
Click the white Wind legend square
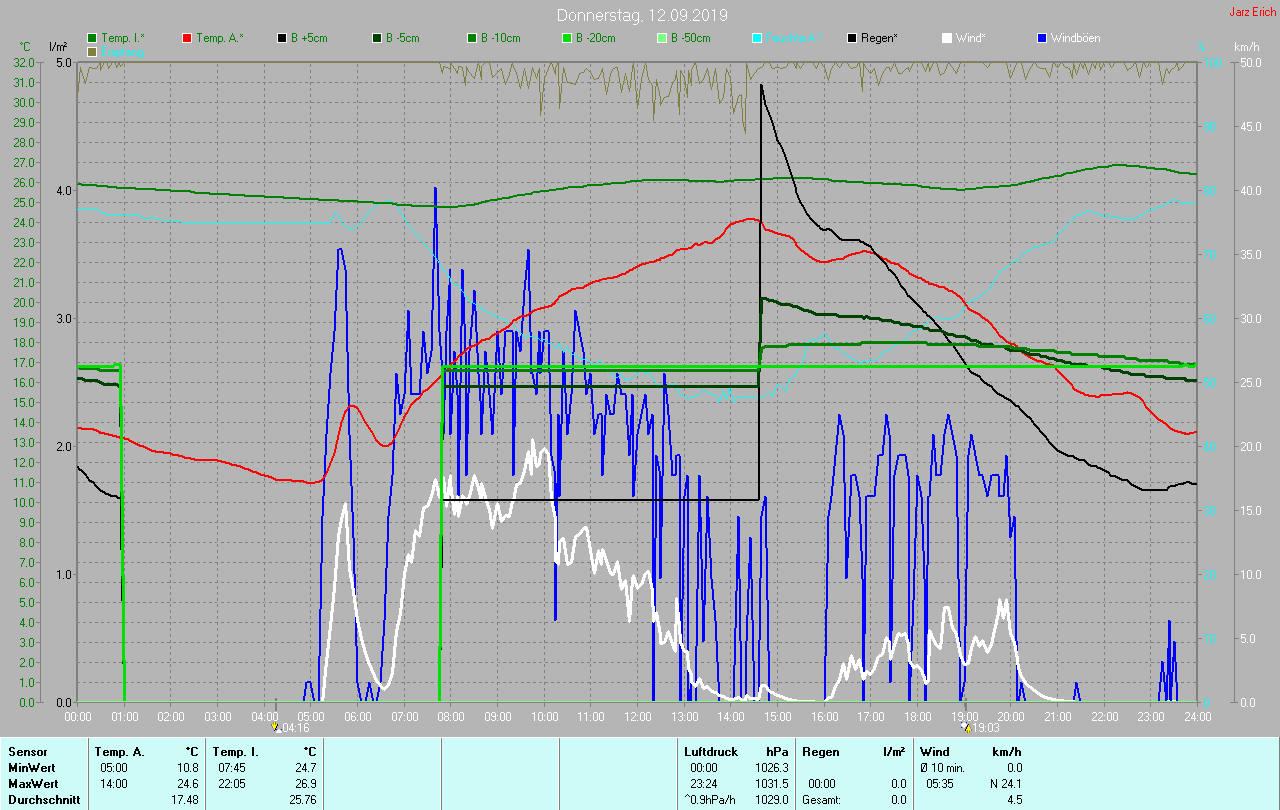coord(947,38)
